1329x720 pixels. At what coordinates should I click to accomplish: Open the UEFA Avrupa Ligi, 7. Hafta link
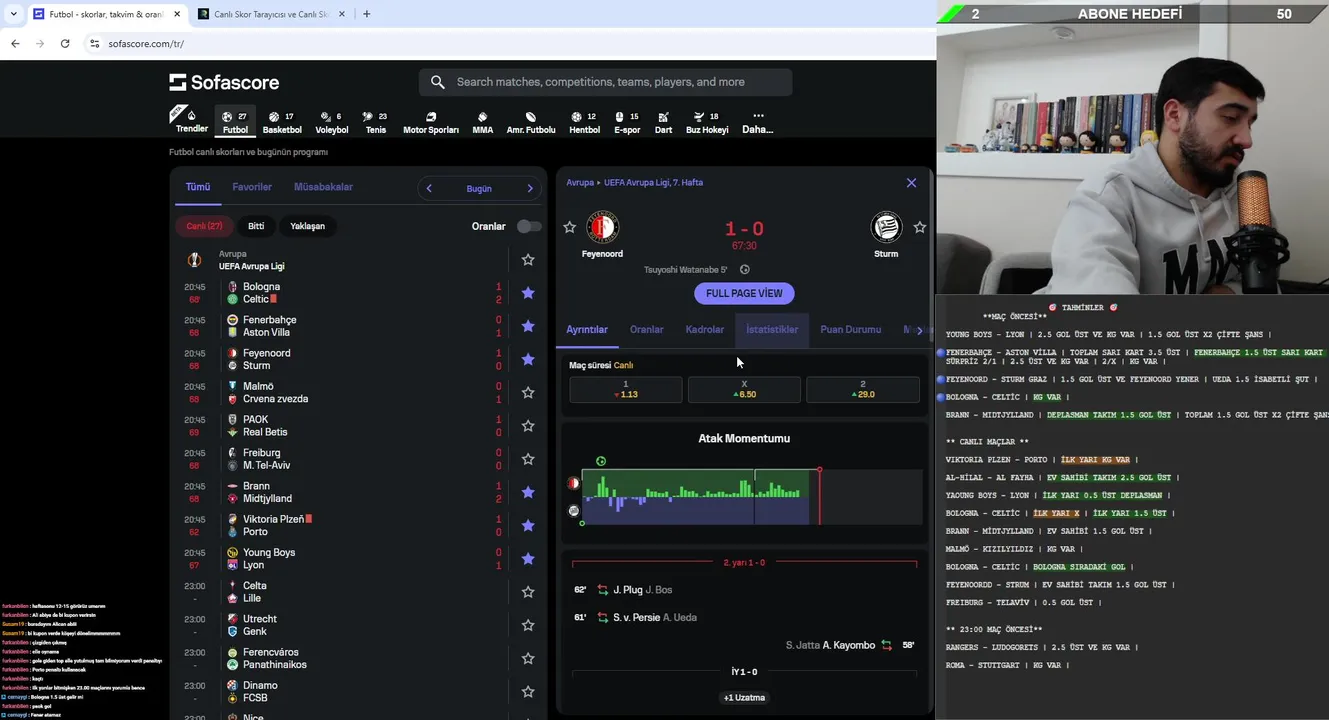click(x=653, y=183)
